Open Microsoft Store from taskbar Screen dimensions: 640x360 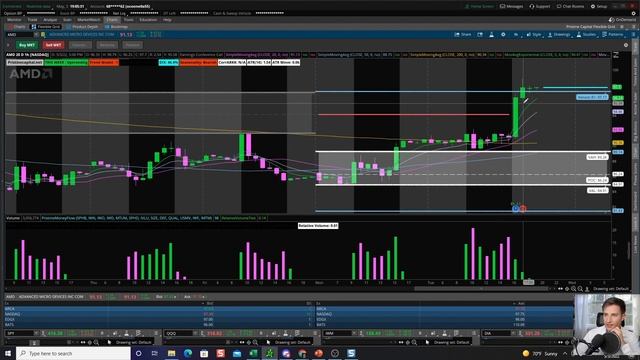click(x=204, y=353)
